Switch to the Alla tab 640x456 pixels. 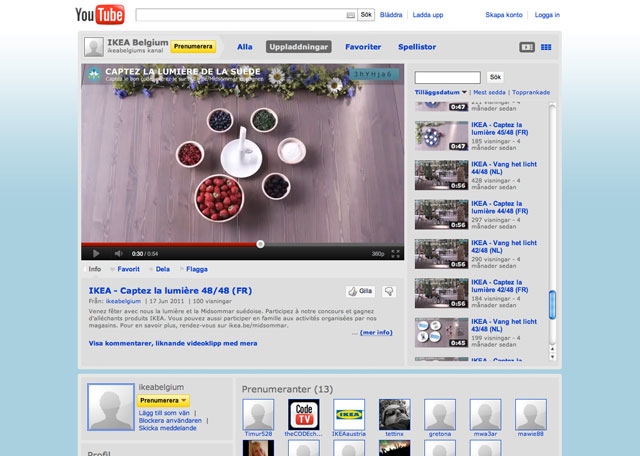(244, 47)
